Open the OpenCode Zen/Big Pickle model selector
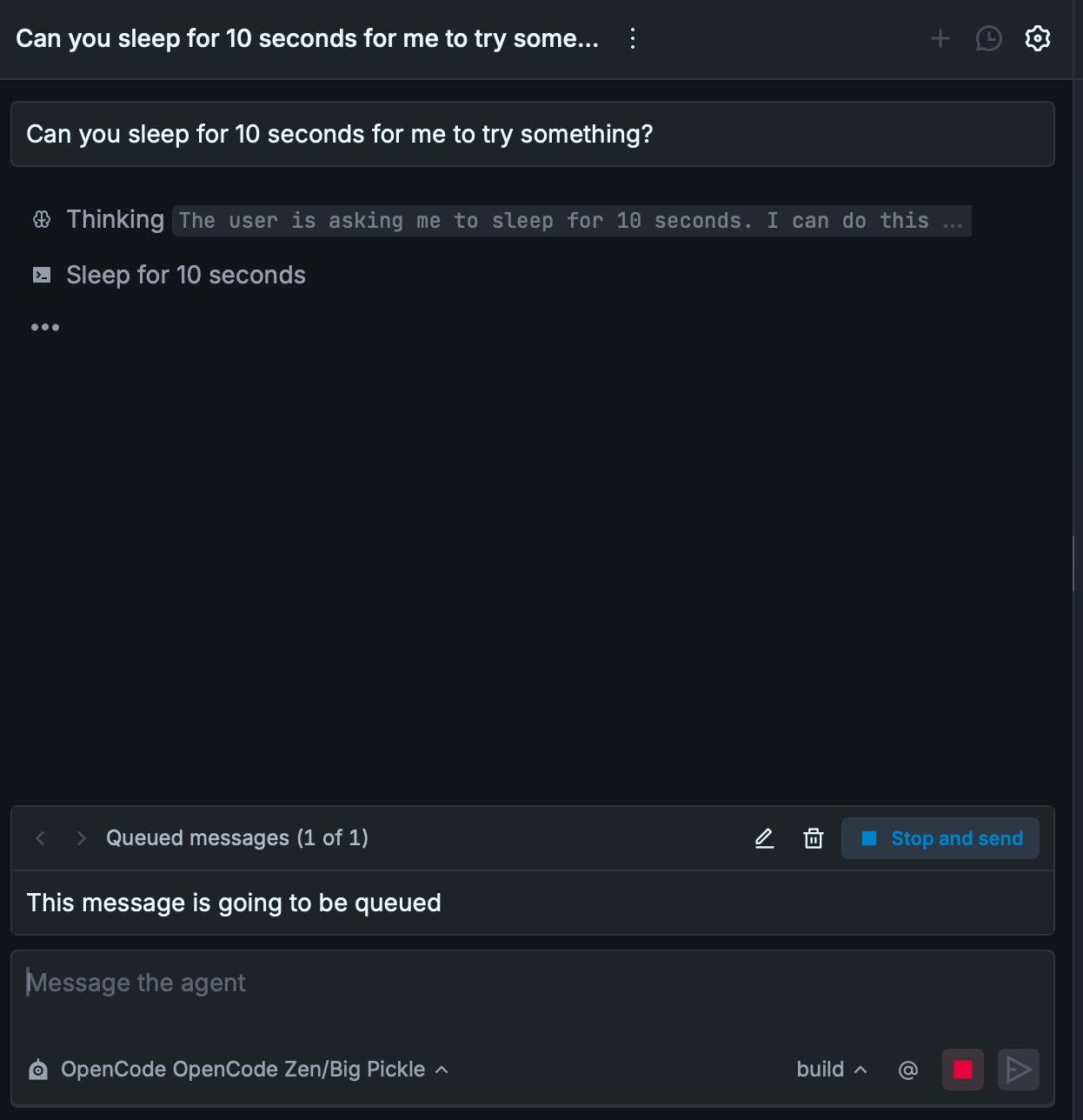The height and width of the screenshot is (1120, 1083). (x=242, y=1070)
